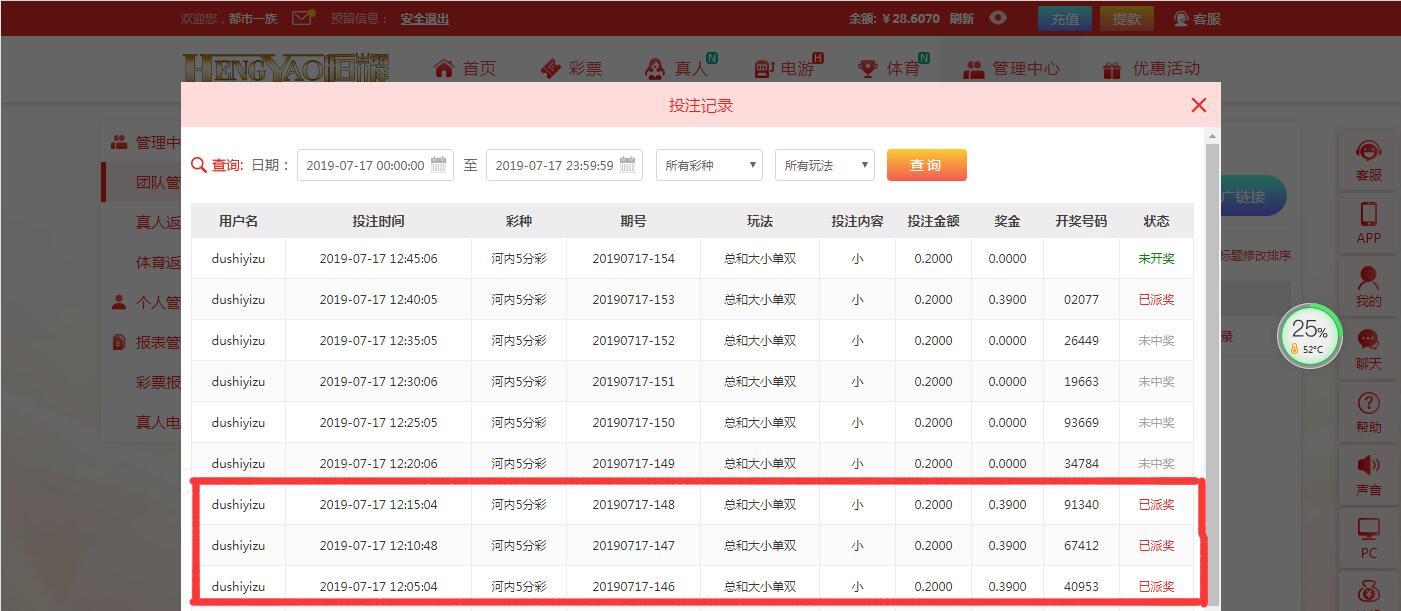
Task: Click winning number 02077
Action: pyautogui.click(x=1081, y=299)
